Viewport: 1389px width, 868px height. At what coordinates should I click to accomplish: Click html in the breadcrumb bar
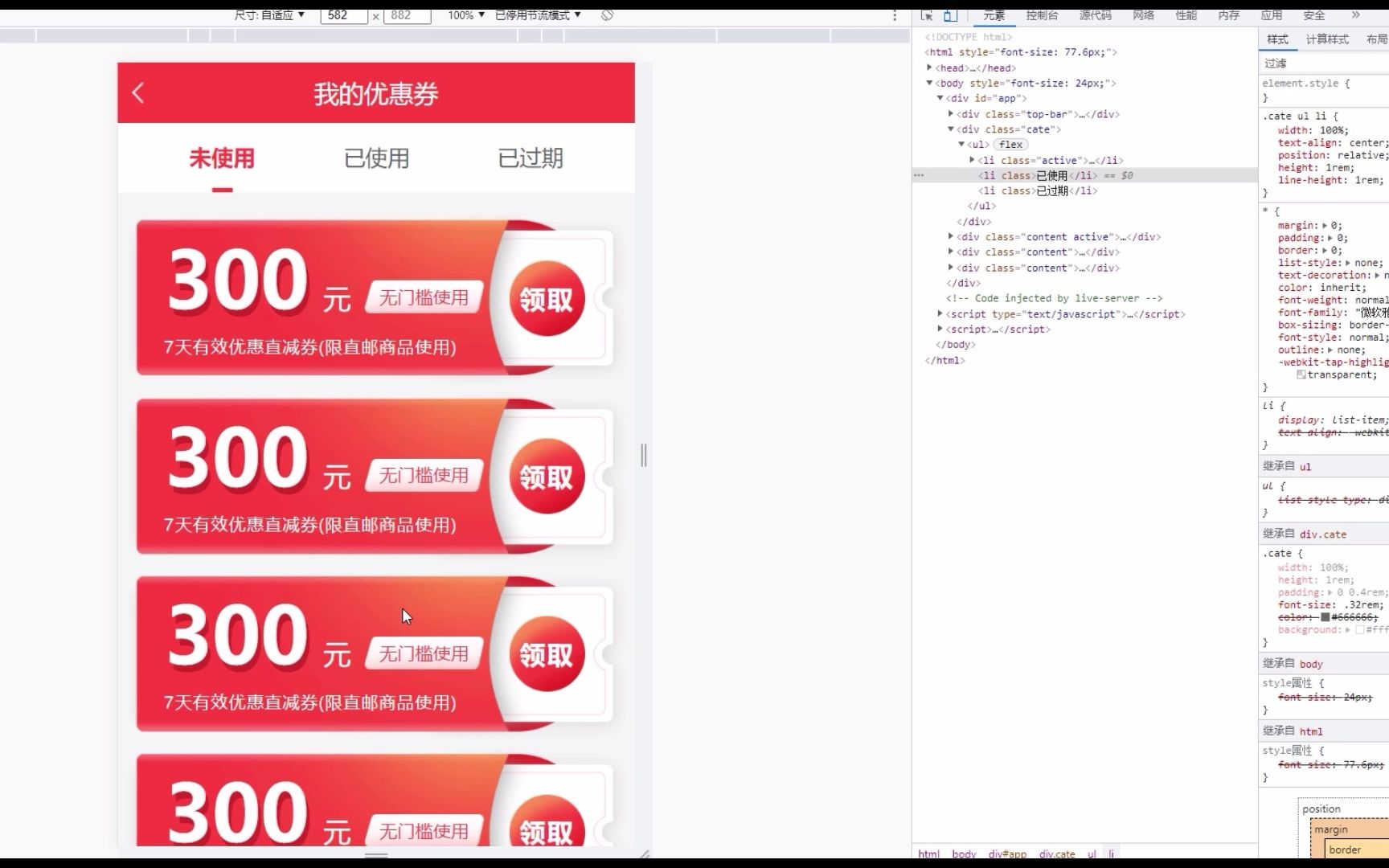[x=928, y=854]
